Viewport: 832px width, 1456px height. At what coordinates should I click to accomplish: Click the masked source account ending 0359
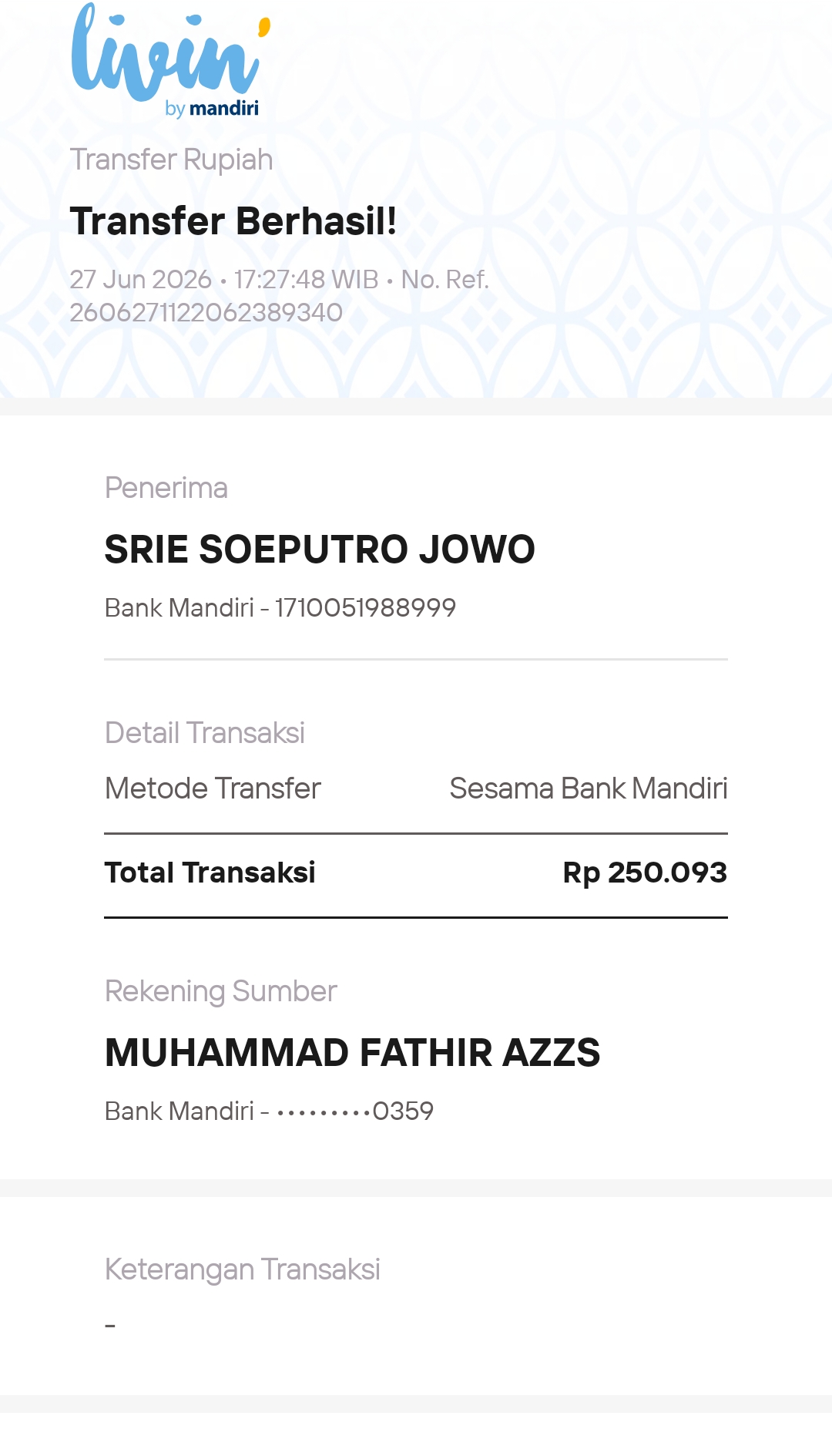355,1111
